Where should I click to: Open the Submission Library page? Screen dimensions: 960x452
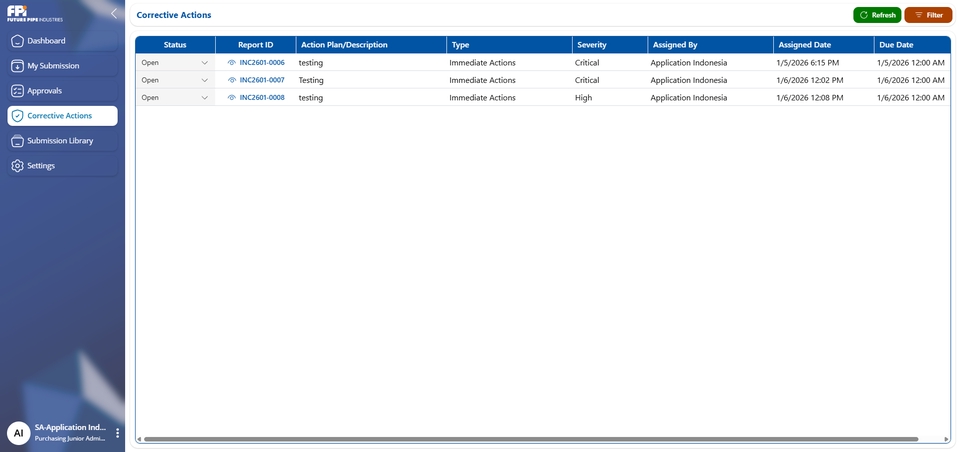click(x=62, y=141)
